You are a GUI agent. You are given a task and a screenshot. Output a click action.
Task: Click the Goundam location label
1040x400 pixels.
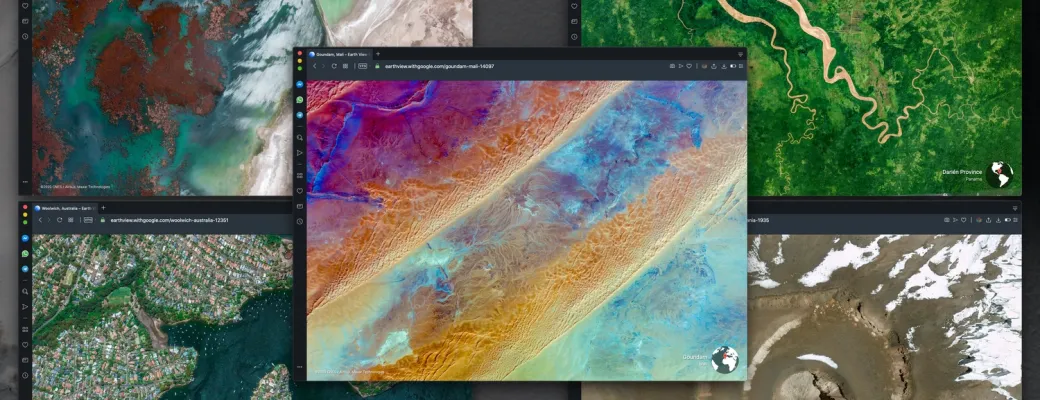[x=695, y=358]
